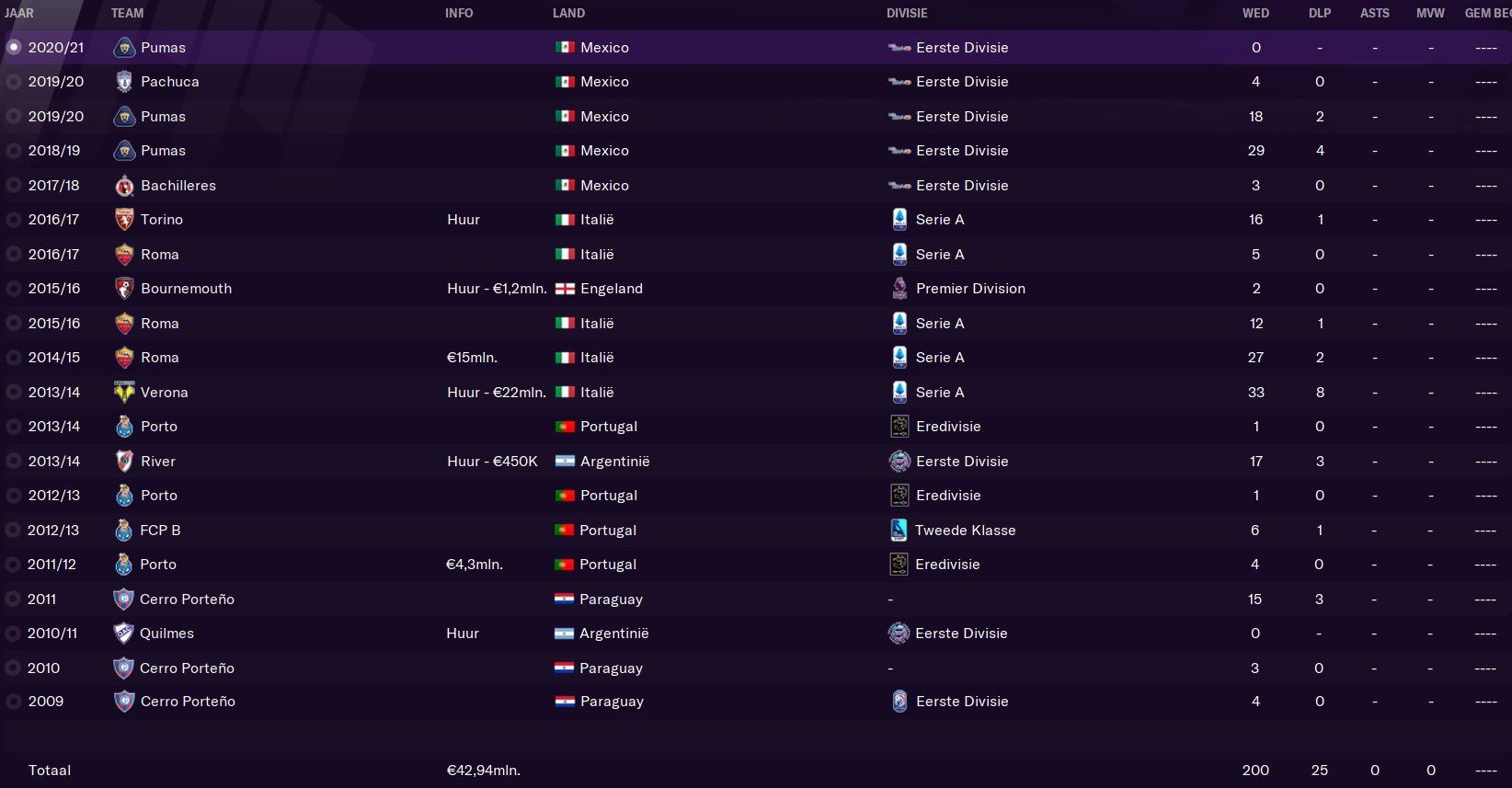Click the Quilmes club crest icon
The image size is (1512, 788).
click(x=123, y=634)
